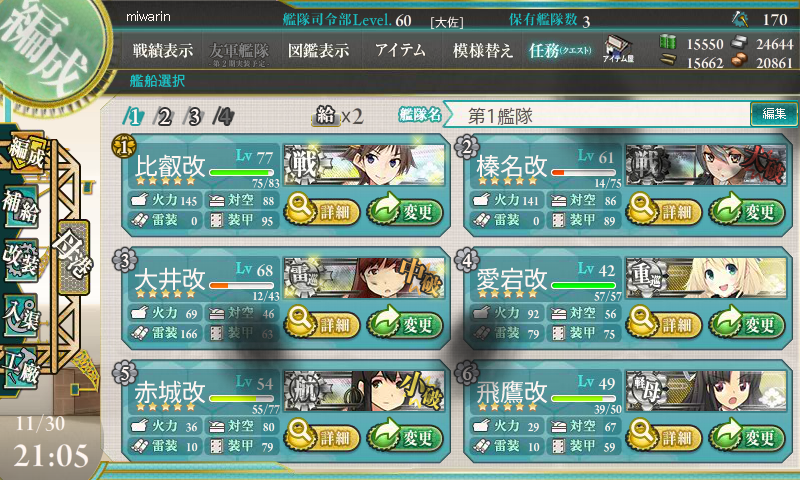Open the 改装 remodel sidebar icon

(21, 260)
